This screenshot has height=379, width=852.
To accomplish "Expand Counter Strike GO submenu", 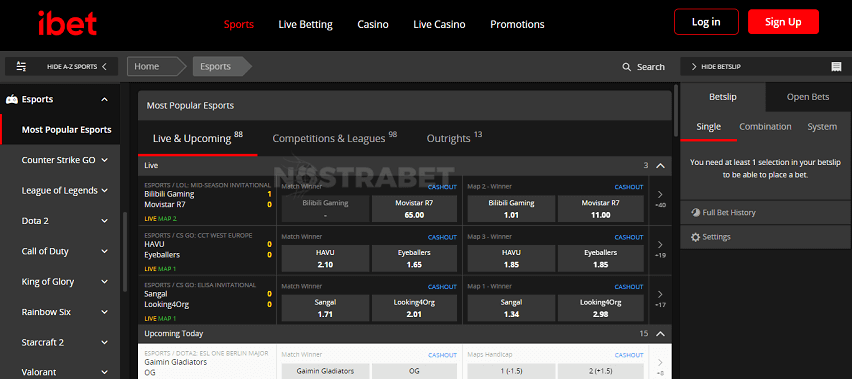I will 104,160.
